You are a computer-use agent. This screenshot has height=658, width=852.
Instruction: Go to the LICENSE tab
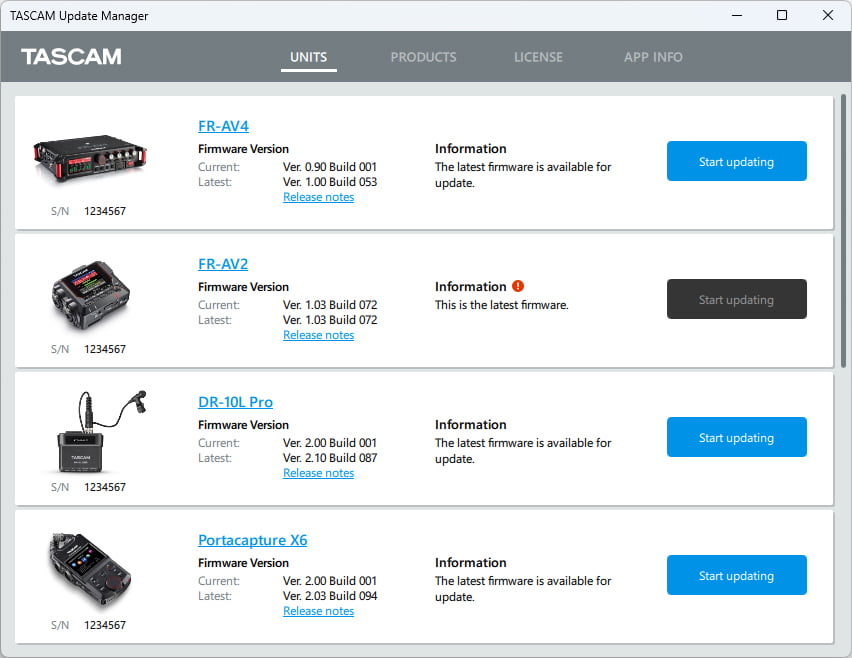pos(538,57)
